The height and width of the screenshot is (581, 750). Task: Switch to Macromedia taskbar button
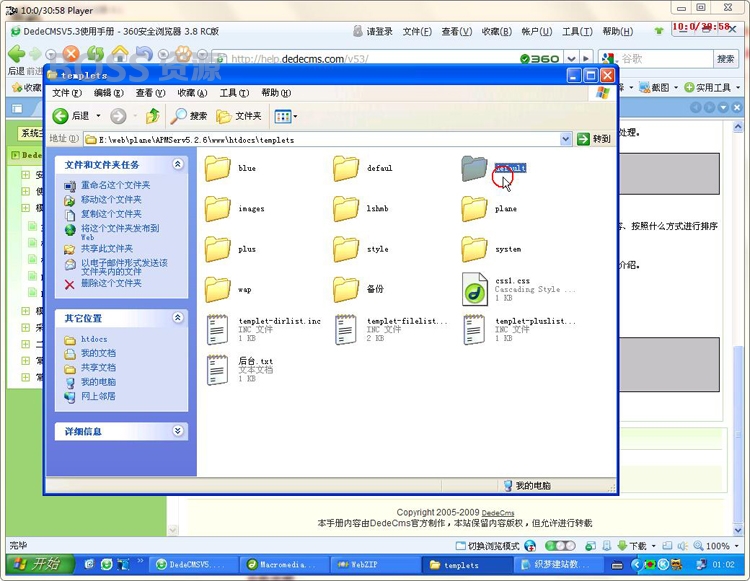[285, 565]
